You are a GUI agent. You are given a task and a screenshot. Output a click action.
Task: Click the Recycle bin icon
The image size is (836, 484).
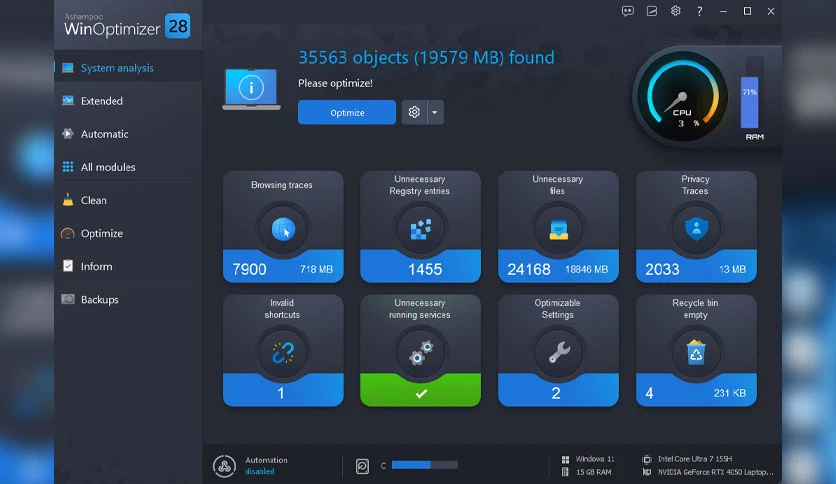696,352
